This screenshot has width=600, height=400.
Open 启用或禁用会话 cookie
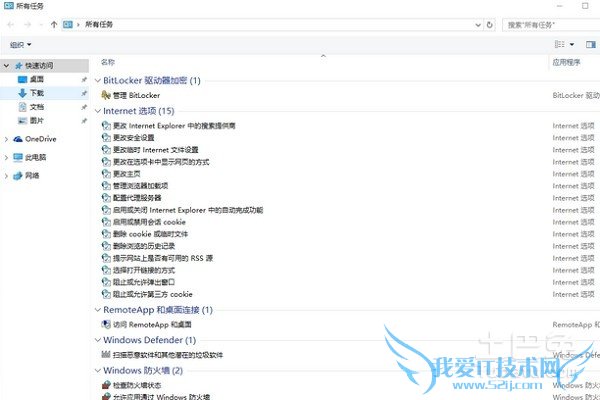pos(149,222)
